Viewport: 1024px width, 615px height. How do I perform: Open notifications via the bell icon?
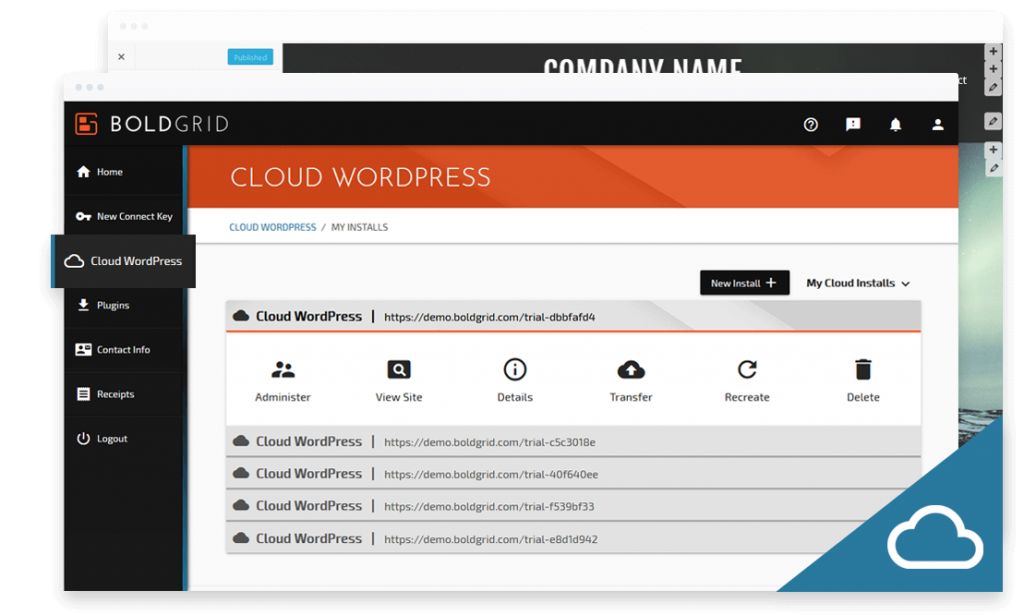coord(895,124)
